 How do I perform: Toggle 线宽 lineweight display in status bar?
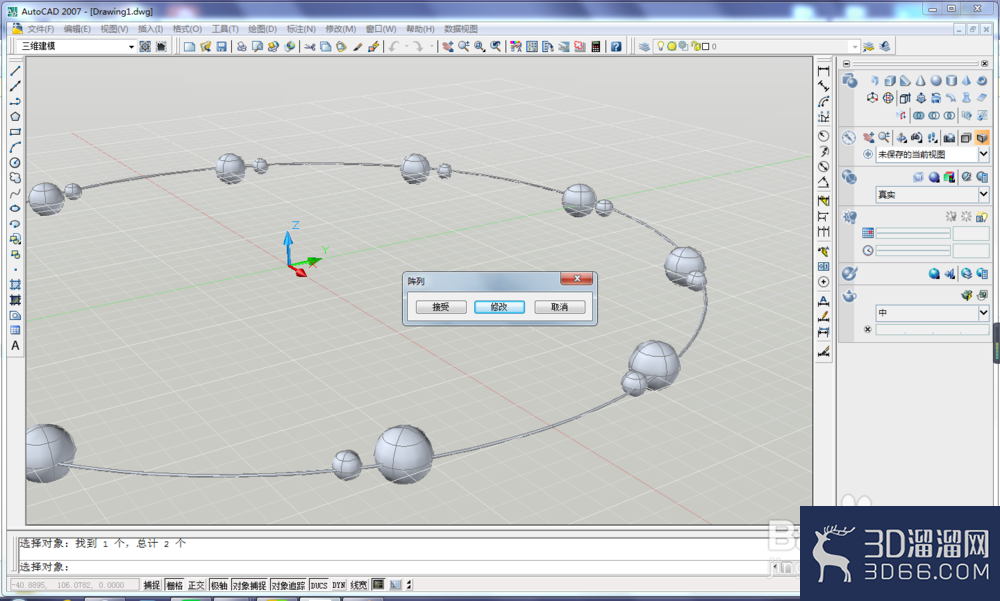tap(359, 585)
